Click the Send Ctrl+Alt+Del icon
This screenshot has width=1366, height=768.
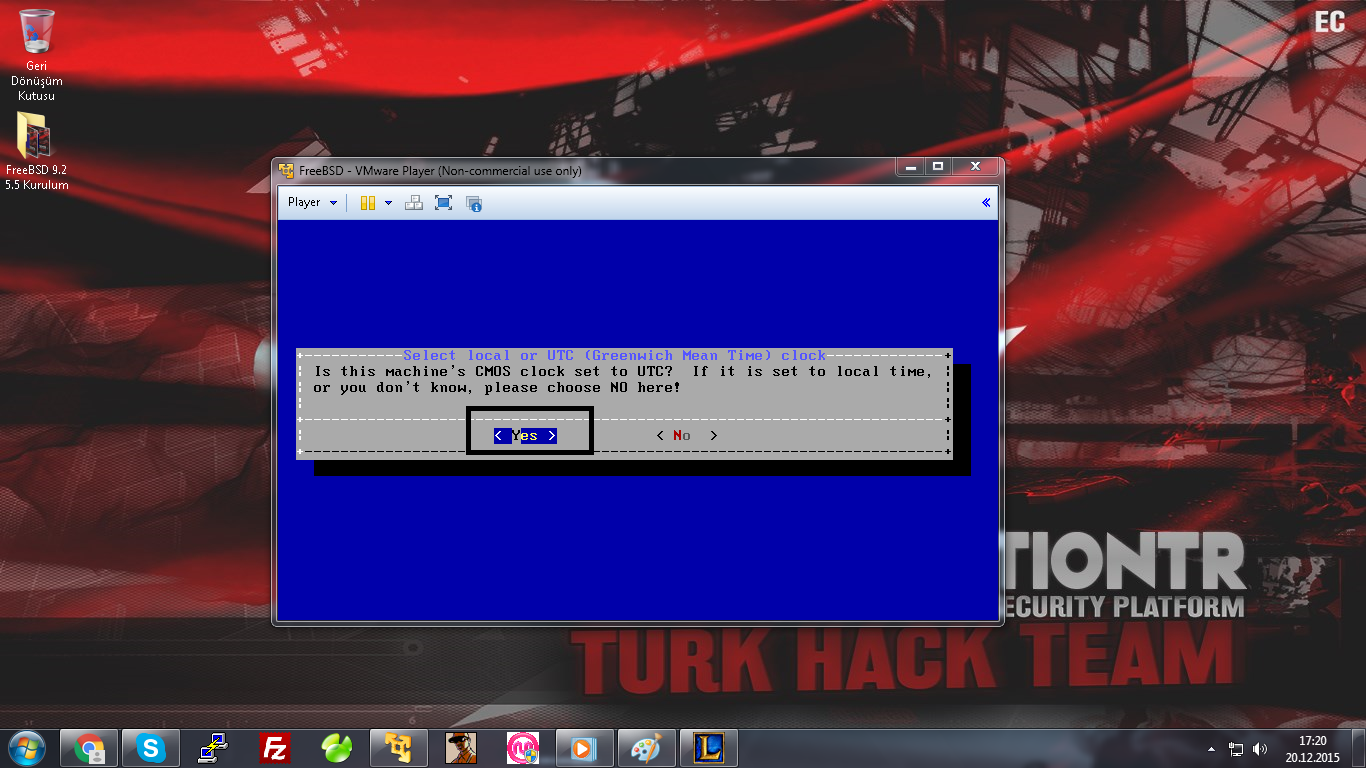click(x=414, y=203)
